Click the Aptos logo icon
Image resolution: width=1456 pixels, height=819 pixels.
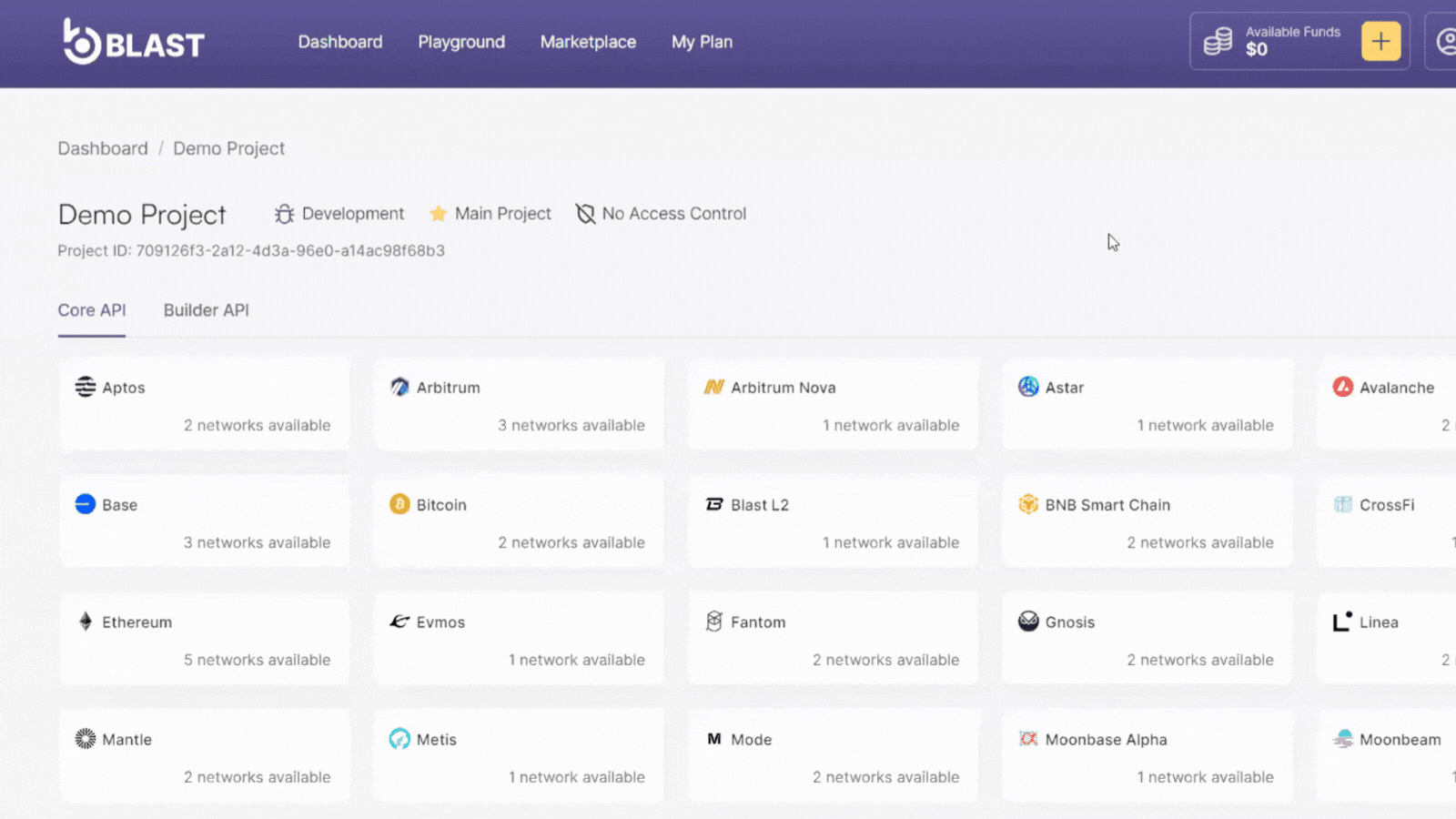[86, 387]
